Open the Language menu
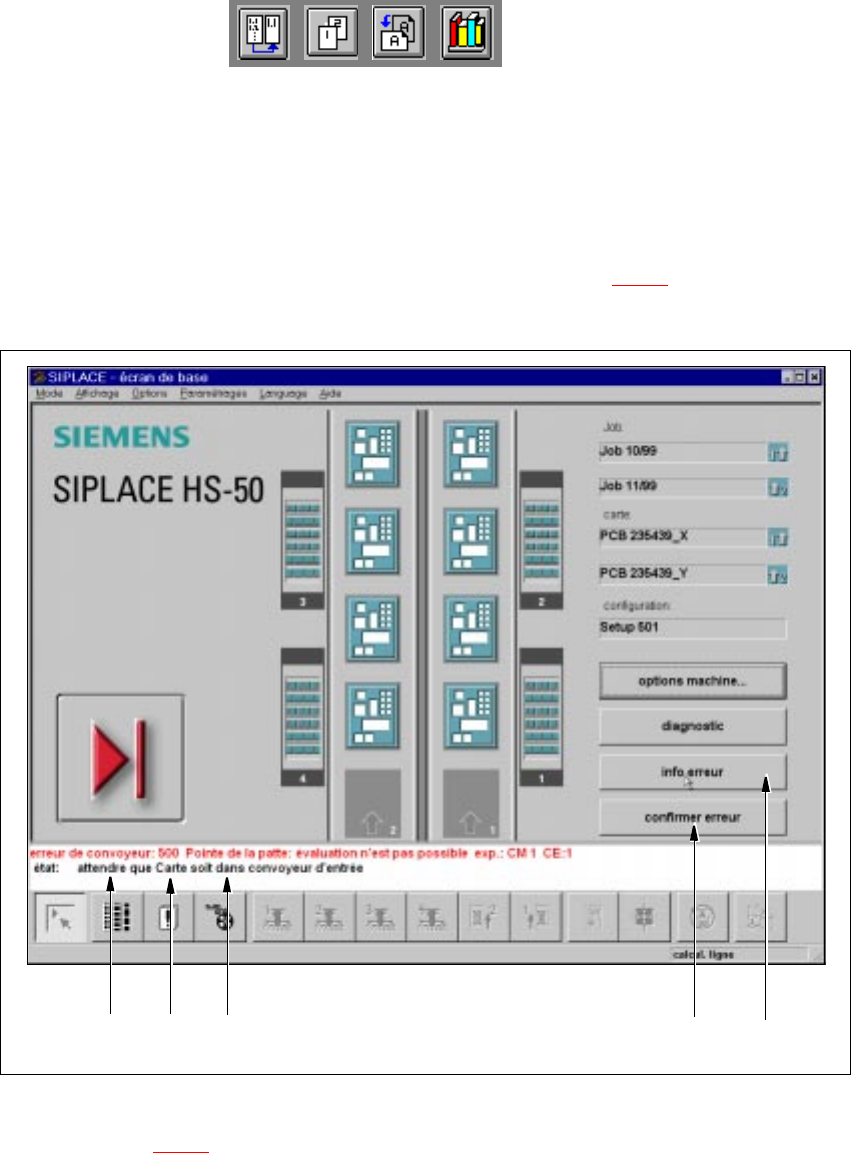Image resolution: width=851 pixels, height=1153 pixels. coord(283,393)
